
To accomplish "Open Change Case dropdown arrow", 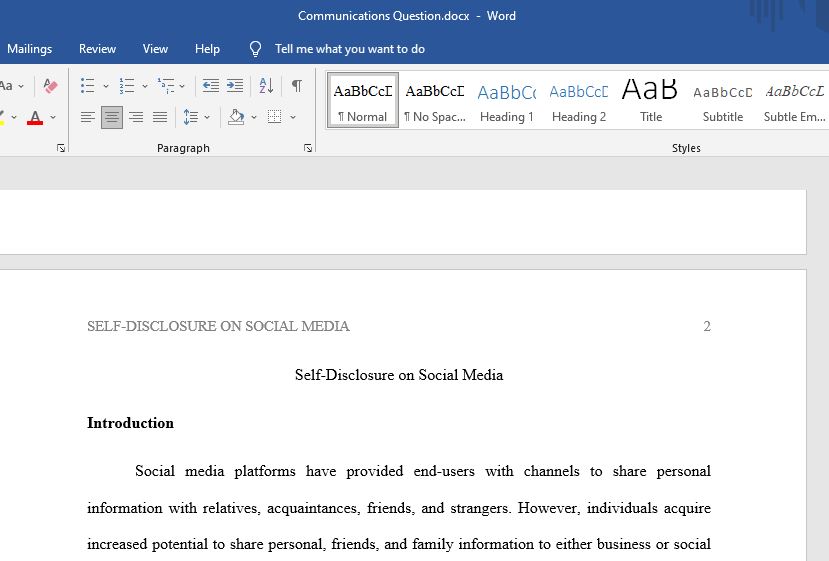I will tap(21, 86).
